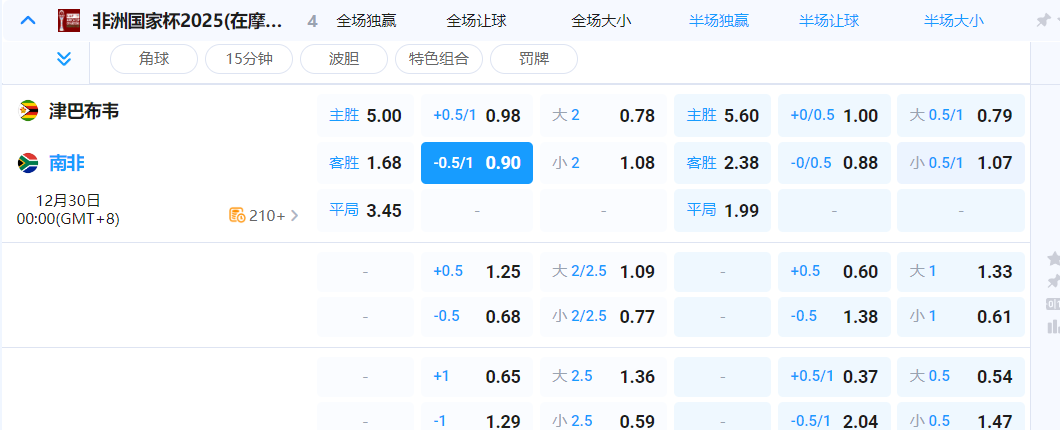Image resolution: width=1060 pixels, height=430 pixels.
Task: Select 小 2 at 1.08
Action: [603, 163]
